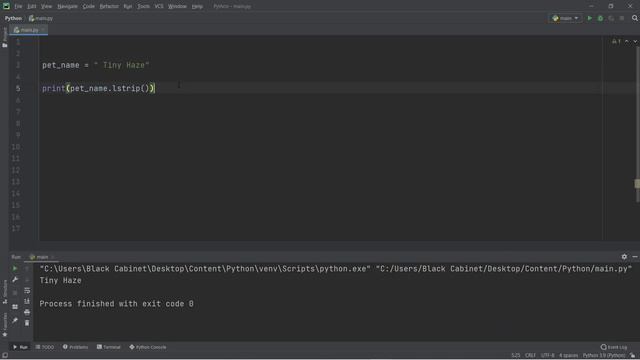Image resolution: width=640 pixels, height=360 pixels.
Task: Pin the Run tab with pin icon
Action: [15, 320]
